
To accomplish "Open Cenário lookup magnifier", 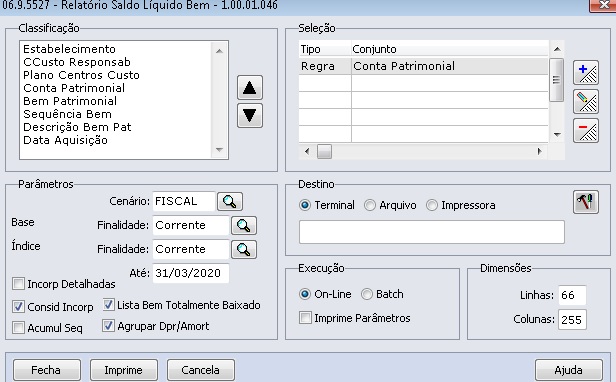I will click(230, 201).
